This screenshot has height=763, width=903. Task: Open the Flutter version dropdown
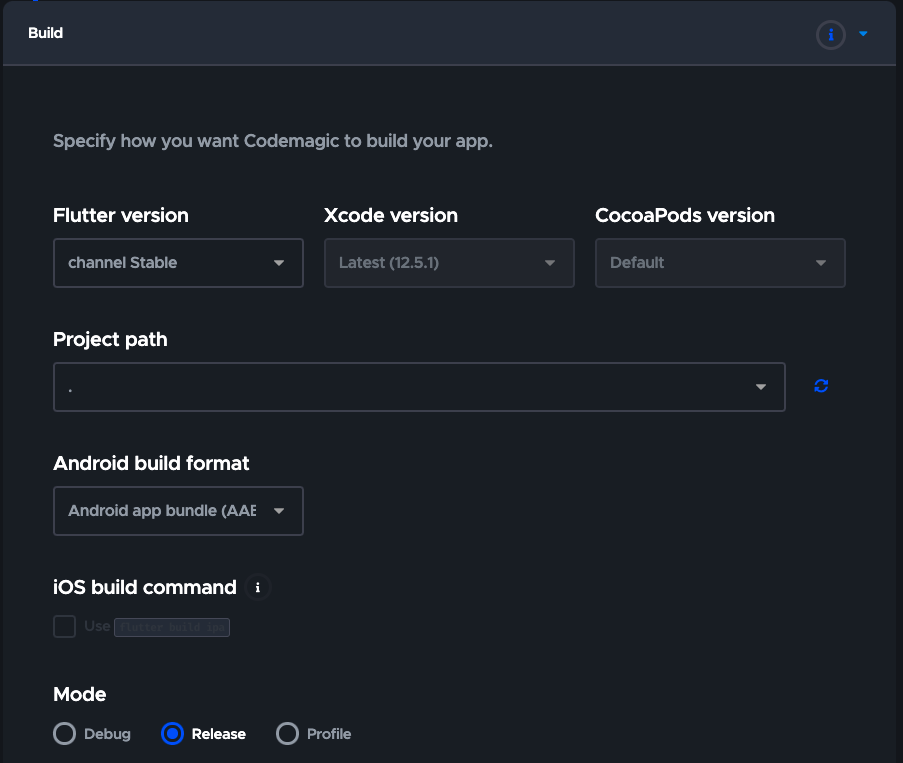[x=178, y=263]
